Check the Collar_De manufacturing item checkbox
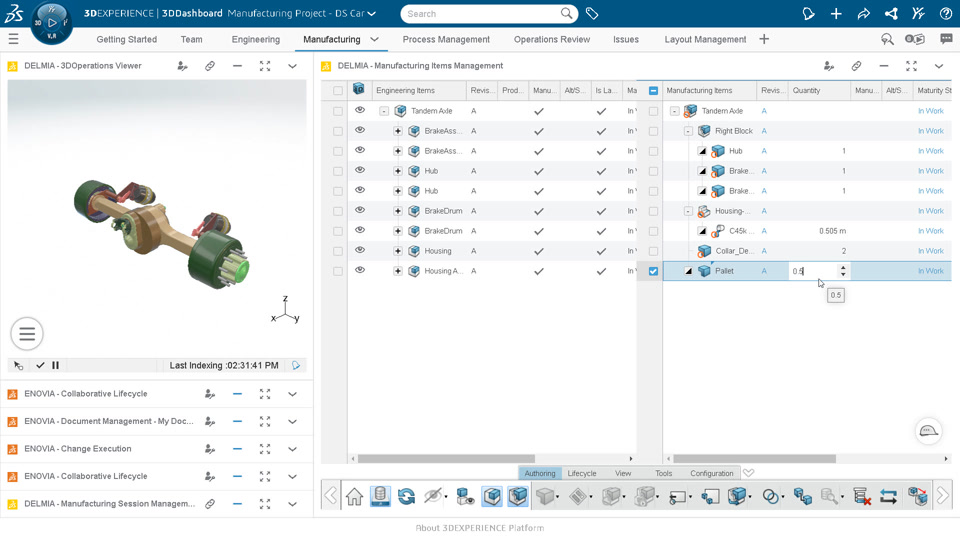Viewport: 960px width, 540px height. [653, 251]
